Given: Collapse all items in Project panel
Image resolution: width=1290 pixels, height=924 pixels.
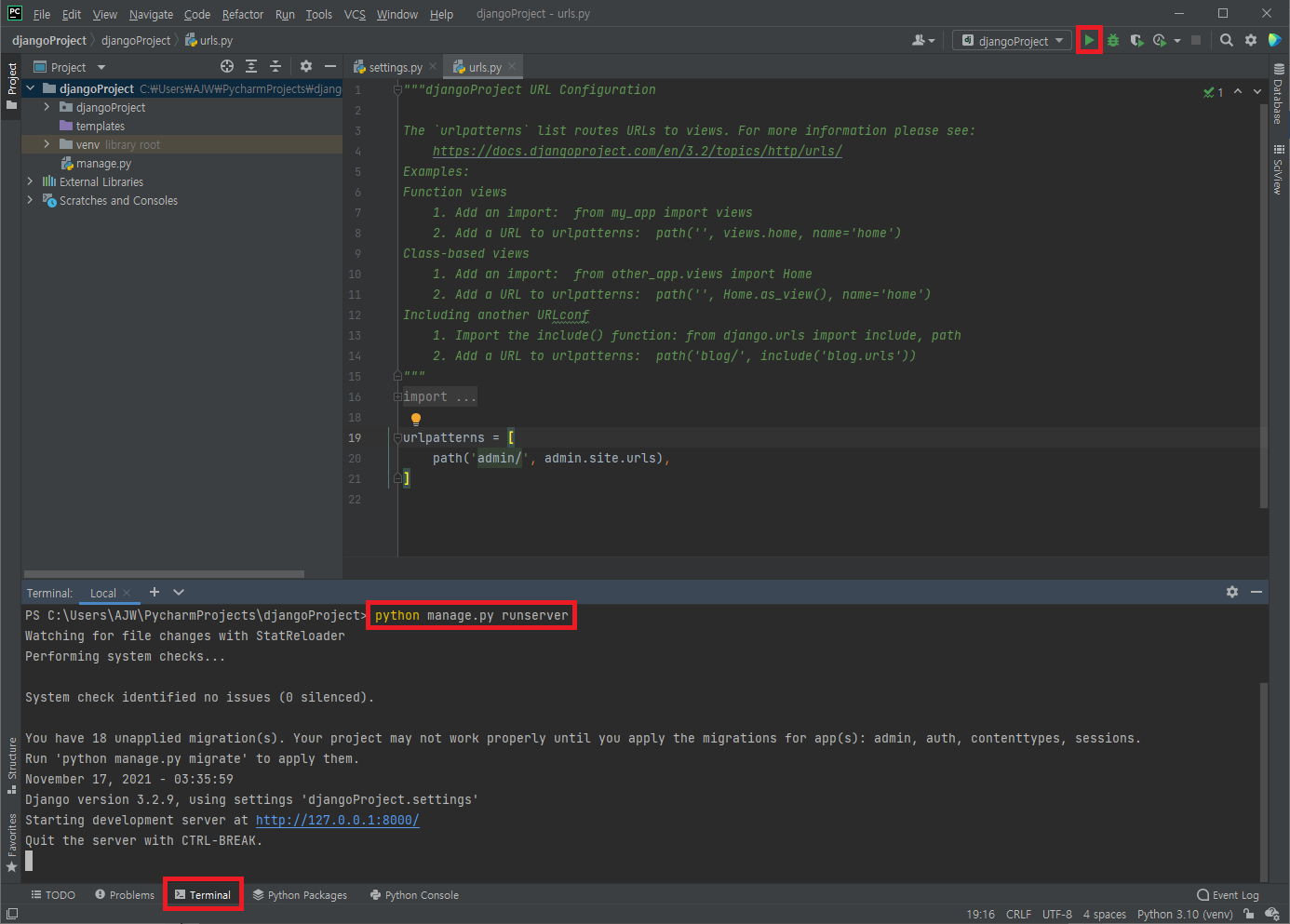Looking at the screenshot, I should [x=275, y=66].
